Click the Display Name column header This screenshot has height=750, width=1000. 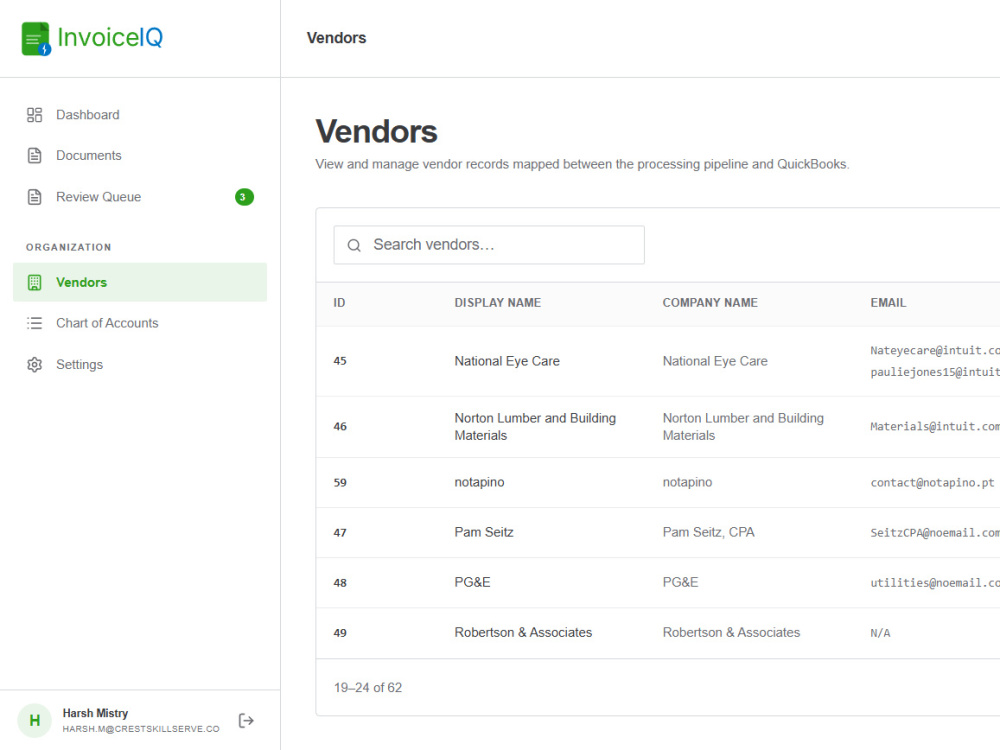497,303
